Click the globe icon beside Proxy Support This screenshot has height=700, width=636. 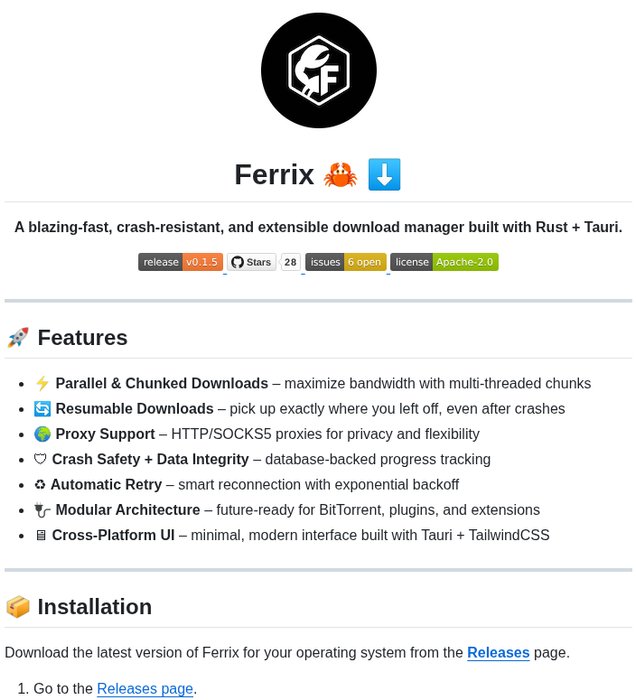(42, 434)
